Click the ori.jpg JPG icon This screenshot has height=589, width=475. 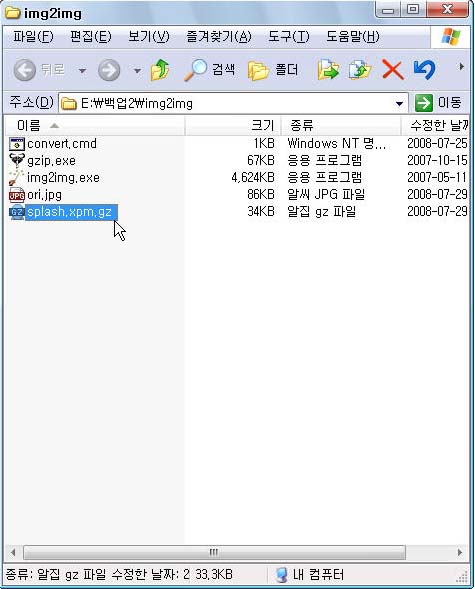point(17,195)
